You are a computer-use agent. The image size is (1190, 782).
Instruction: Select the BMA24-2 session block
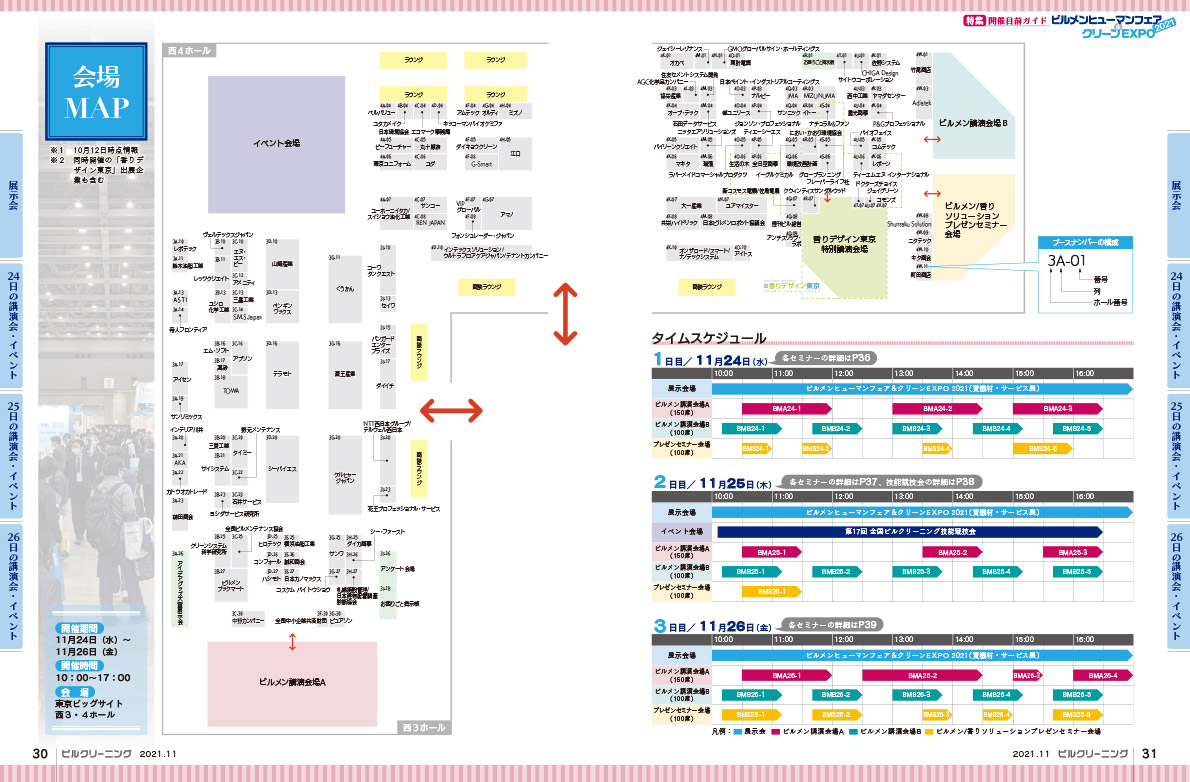point(937,408)
